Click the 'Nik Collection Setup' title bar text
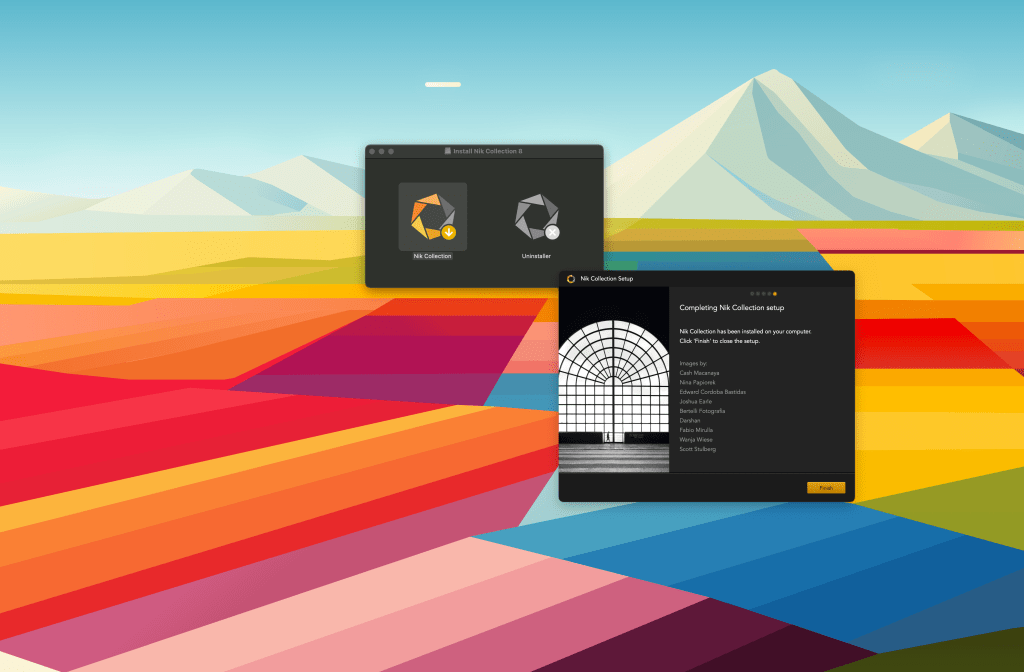Viewport: 1024px width, 672px height. [x=607, y=279]
